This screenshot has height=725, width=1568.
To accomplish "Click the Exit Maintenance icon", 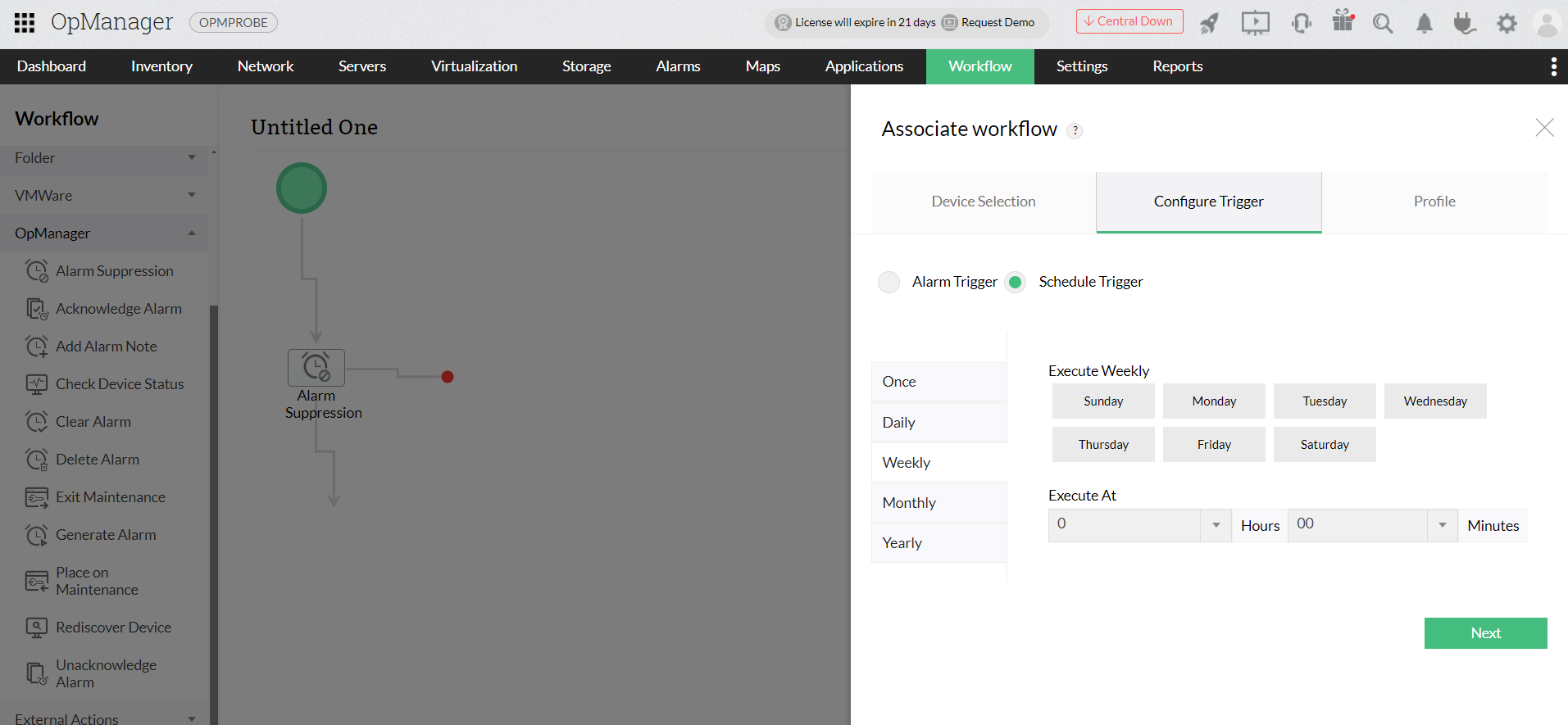I will click(37, 497).
